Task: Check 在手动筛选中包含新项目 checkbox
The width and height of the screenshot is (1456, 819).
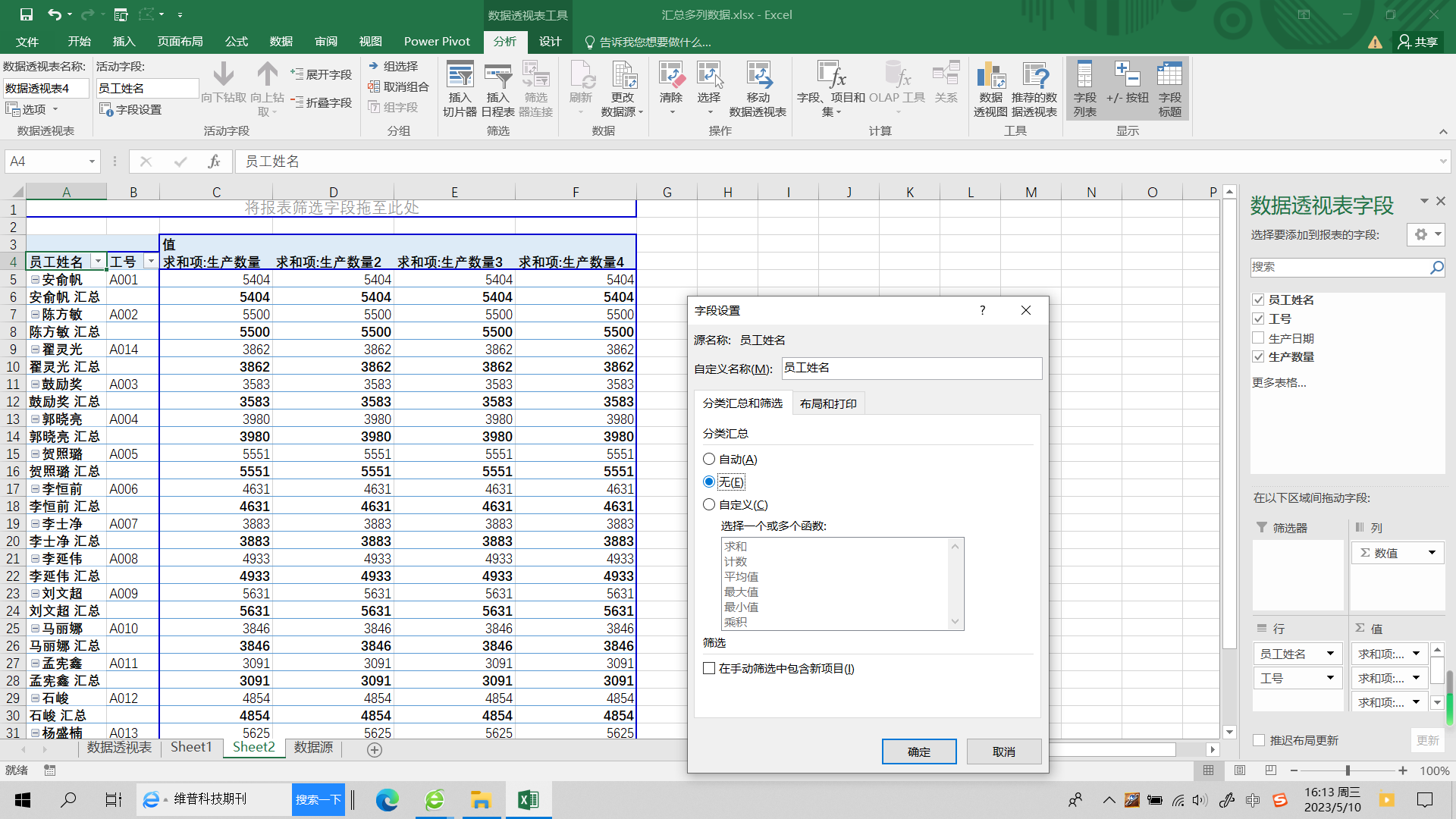Action: coord(709,668)
